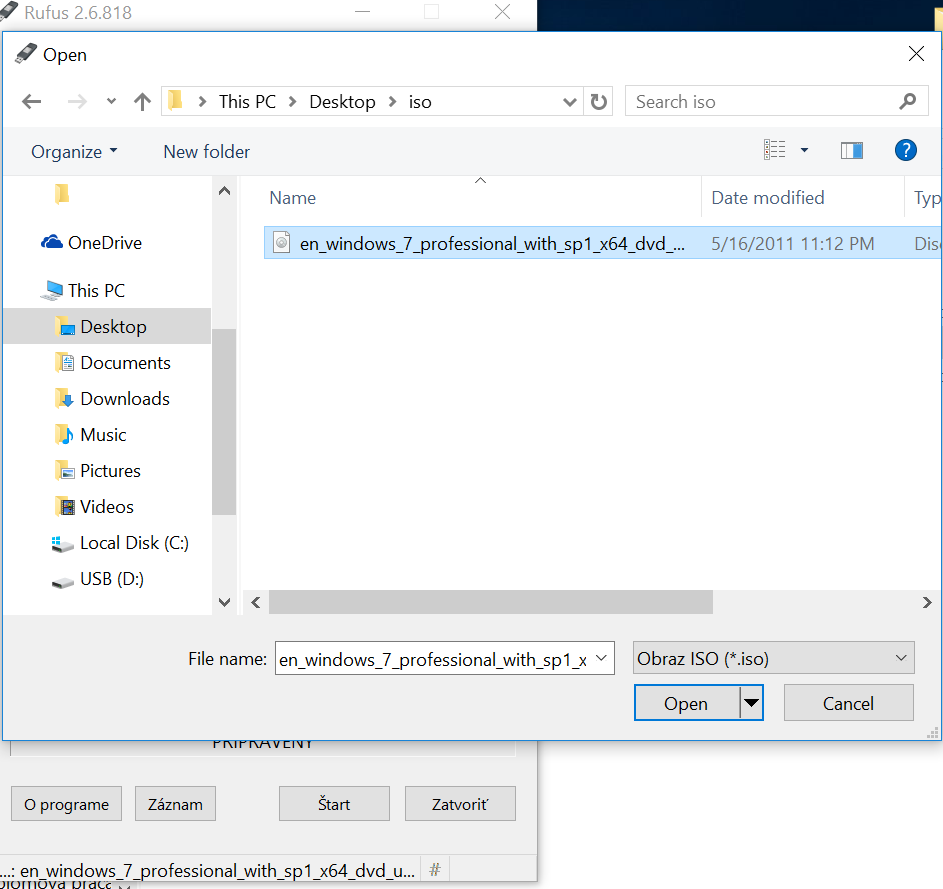Screen dimensions: 943x889
Task: Expand the address bar history dropdown
Action: point(569,102)
